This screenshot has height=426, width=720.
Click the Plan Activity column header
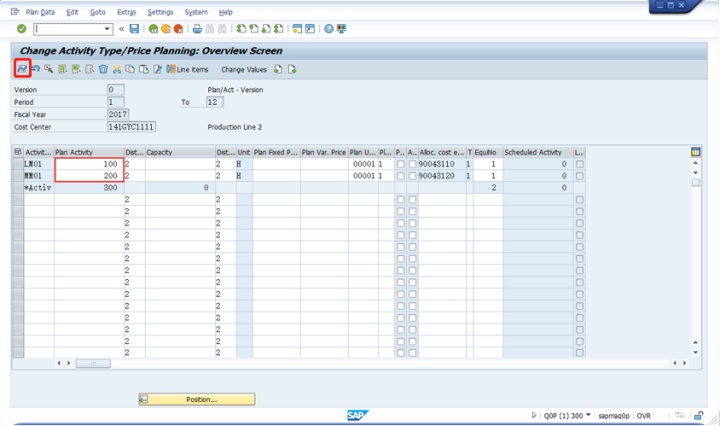click(89, 152)
